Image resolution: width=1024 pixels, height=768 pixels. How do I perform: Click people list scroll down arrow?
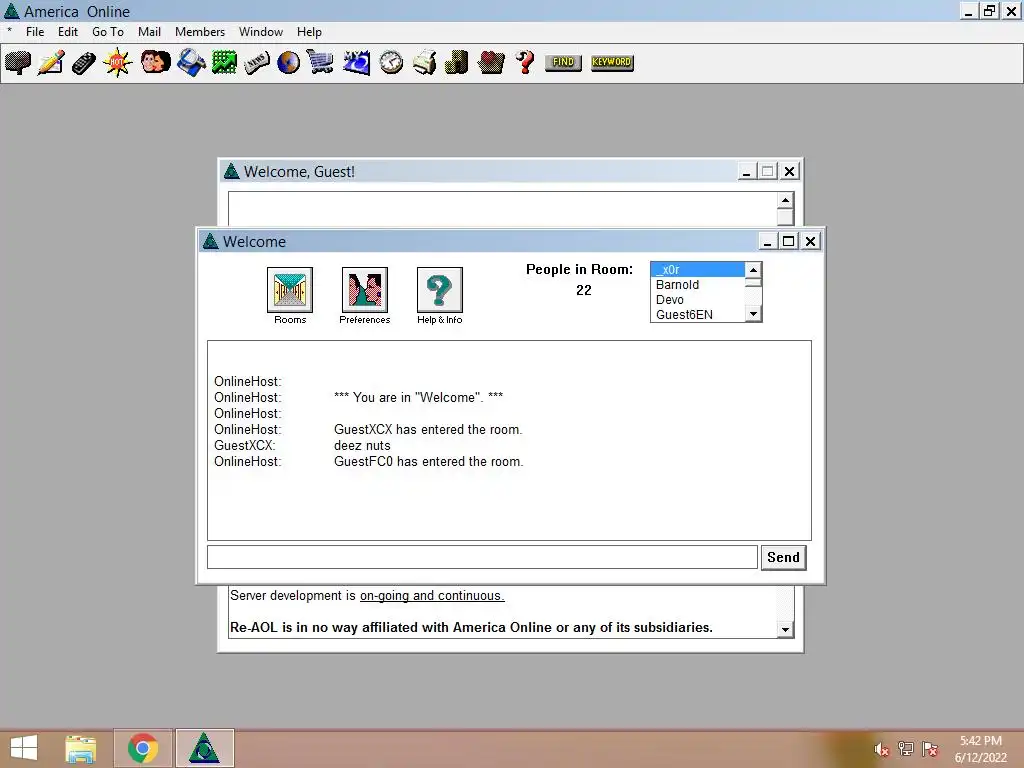(x=753, y=314)
